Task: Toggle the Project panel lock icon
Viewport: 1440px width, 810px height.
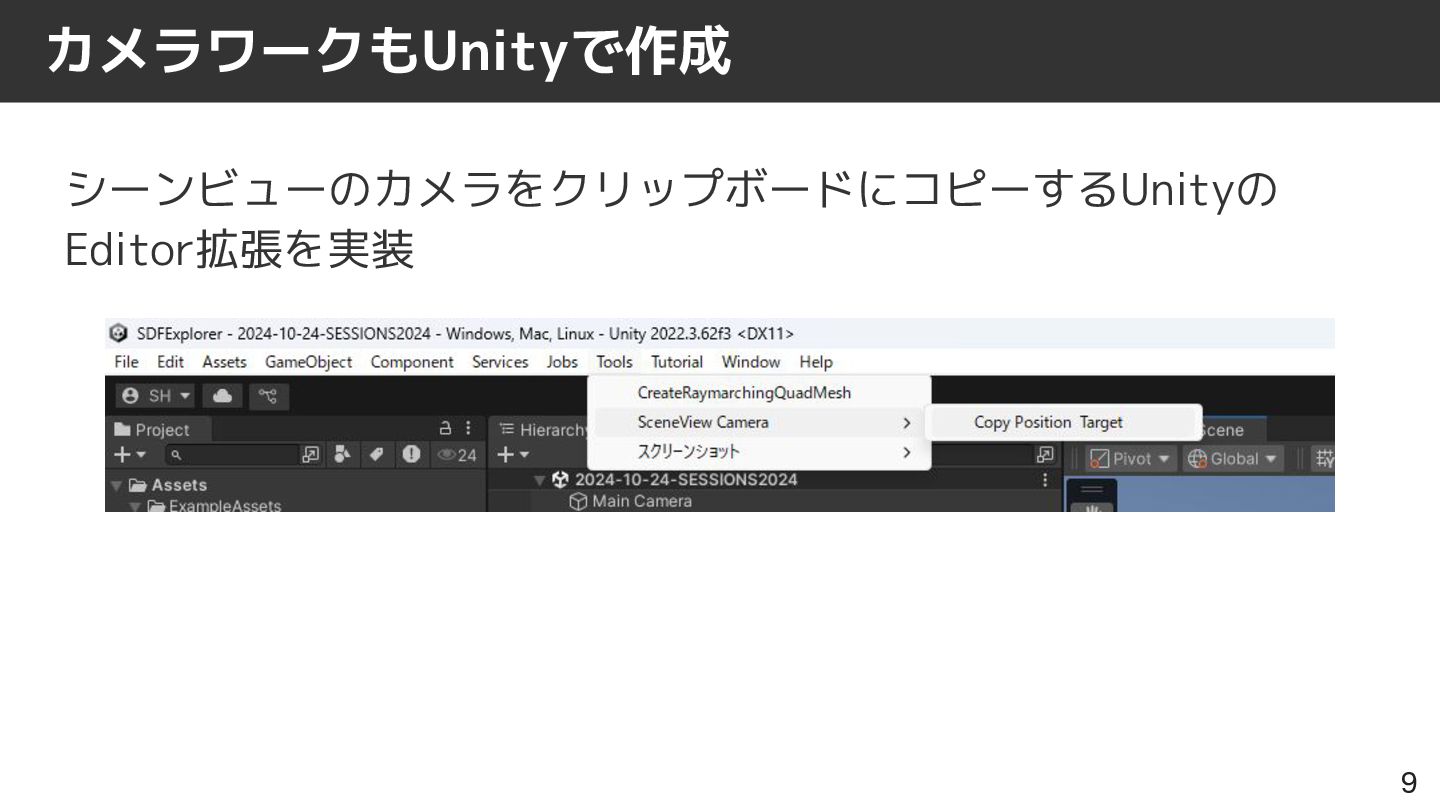Action: [x=446, y=428]
